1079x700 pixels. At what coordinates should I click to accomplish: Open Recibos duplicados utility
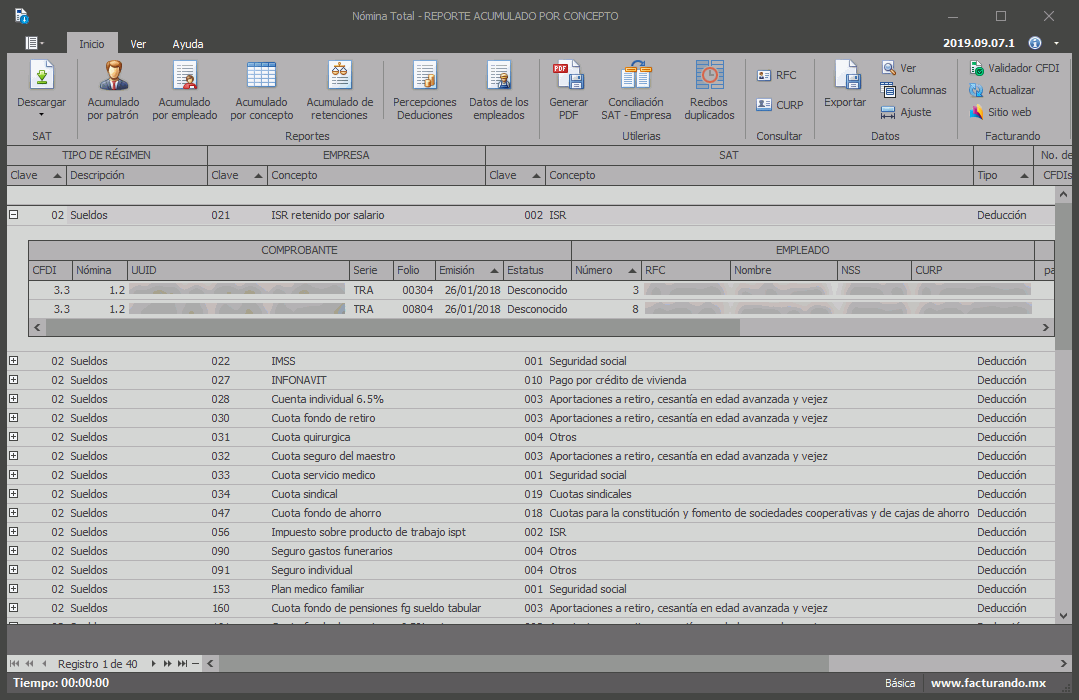[709, 76]
